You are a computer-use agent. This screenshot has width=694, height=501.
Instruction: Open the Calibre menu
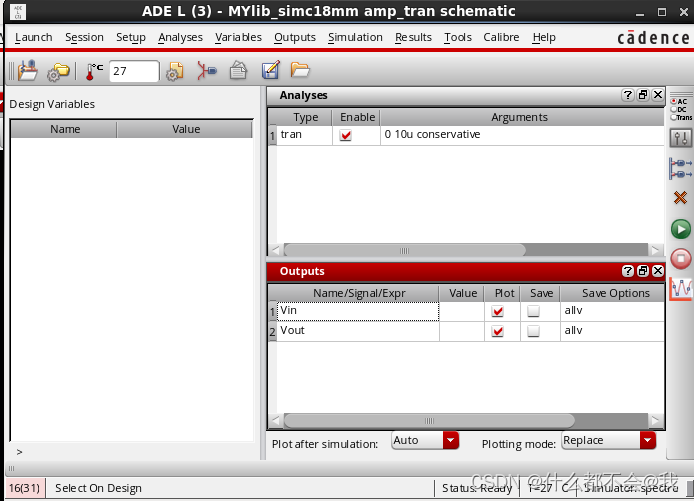click(x=501, y=37)
